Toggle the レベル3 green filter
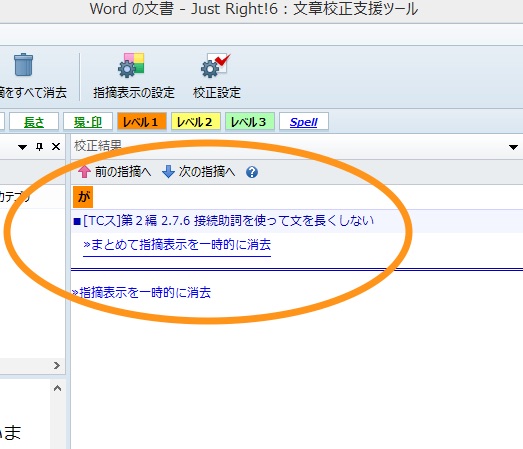Image resolution: width=523 pixels, height=449 pixels. click(x=249, y=122)
